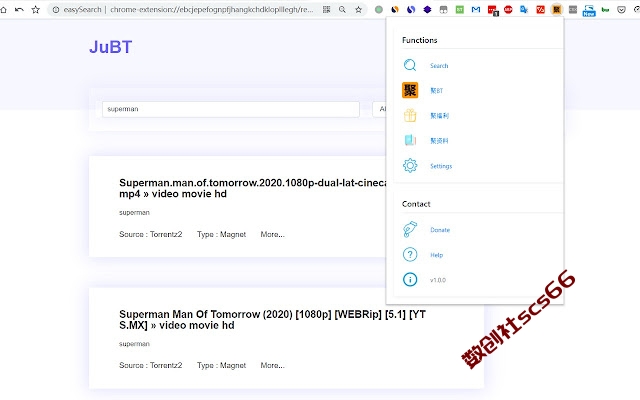This screenshot has width=640, height=400.
Task: Open the 聚BT link in popup
Action: pyautogui.click(x=436, y=91)
